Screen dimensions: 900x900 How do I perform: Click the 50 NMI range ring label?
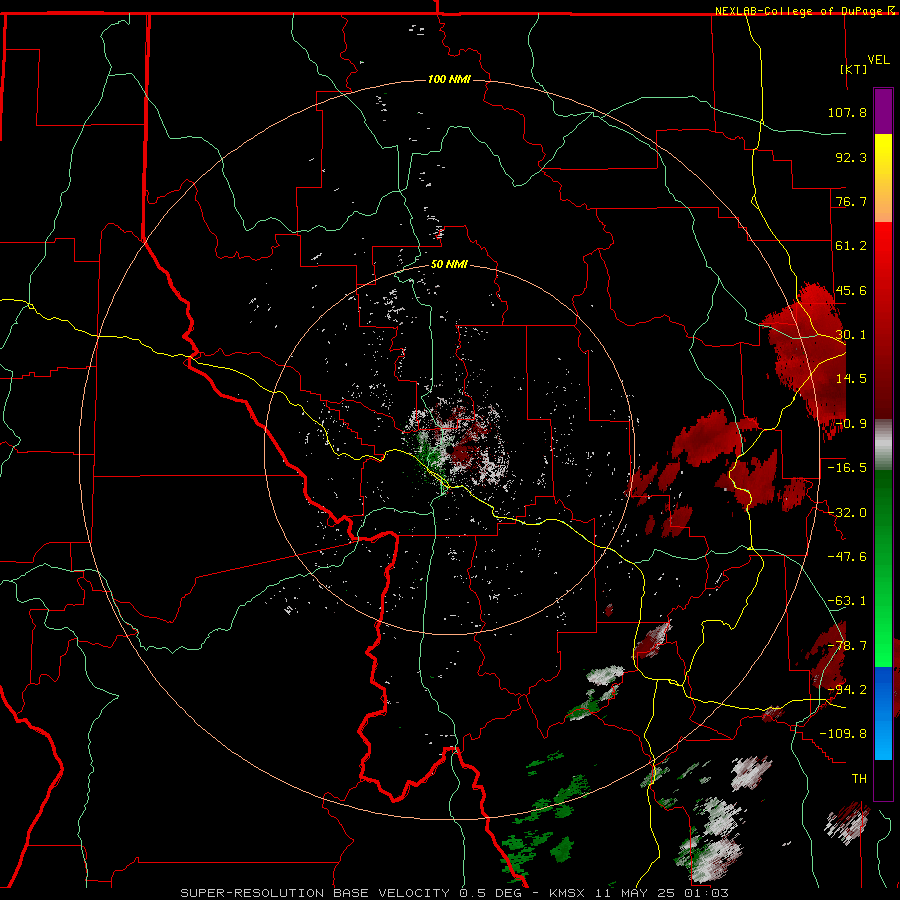[x=449, y=265]
